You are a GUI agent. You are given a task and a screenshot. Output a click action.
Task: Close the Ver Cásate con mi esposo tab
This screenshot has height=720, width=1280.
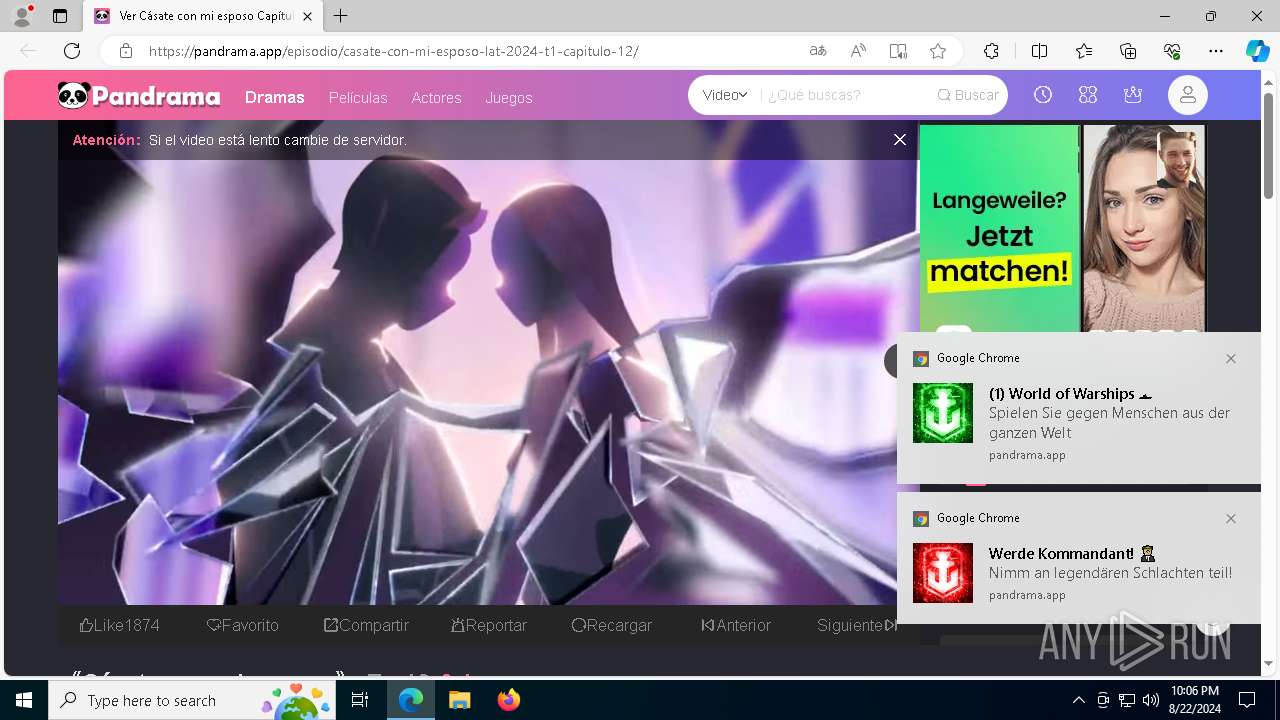click(307, 16)
